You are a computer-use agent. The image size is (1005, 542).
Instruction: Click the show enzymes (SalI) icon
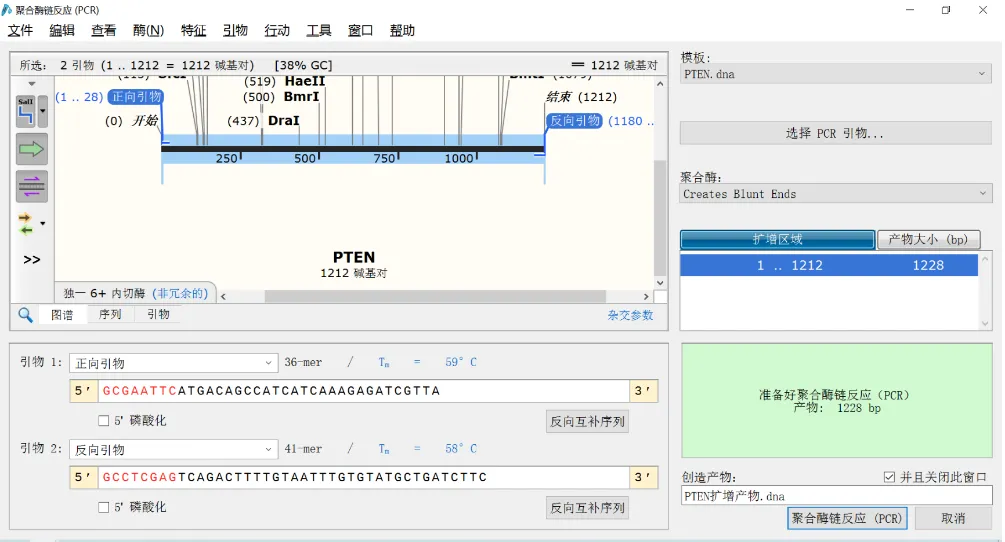coord(26,111)
